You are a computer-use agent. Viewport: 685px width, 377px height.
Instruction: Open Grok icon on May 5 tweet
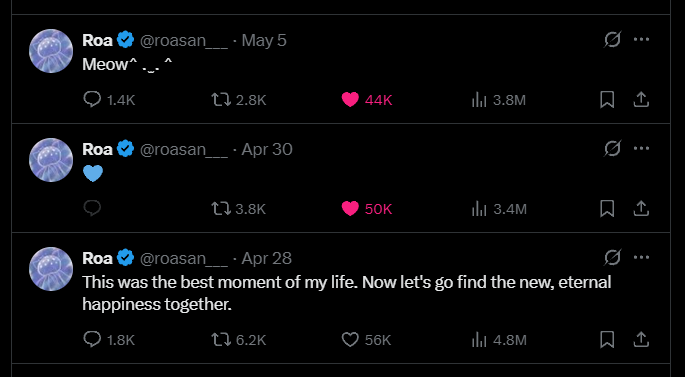point(612,40)
